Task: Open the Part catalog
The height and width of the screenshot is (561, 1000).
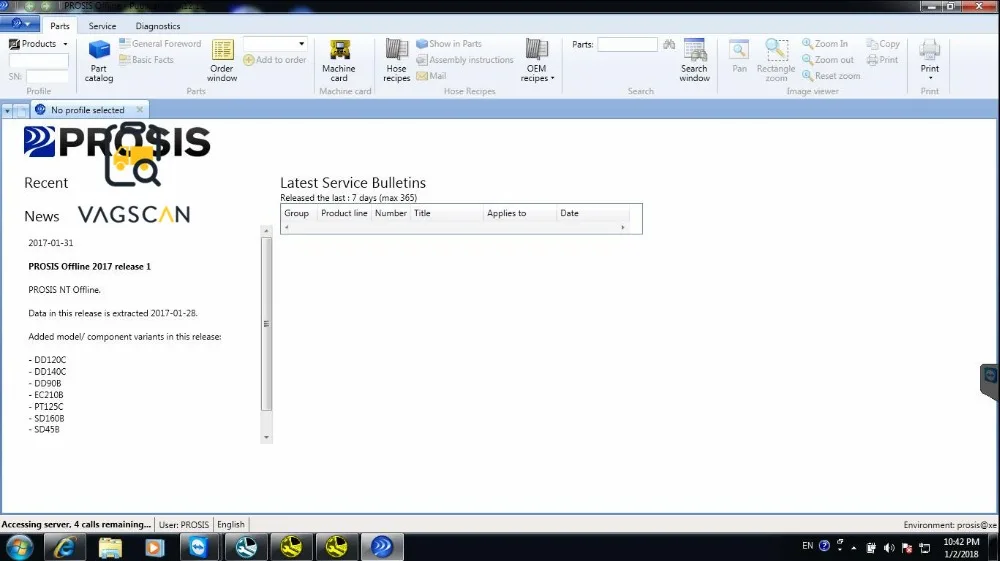Action: 99,61
